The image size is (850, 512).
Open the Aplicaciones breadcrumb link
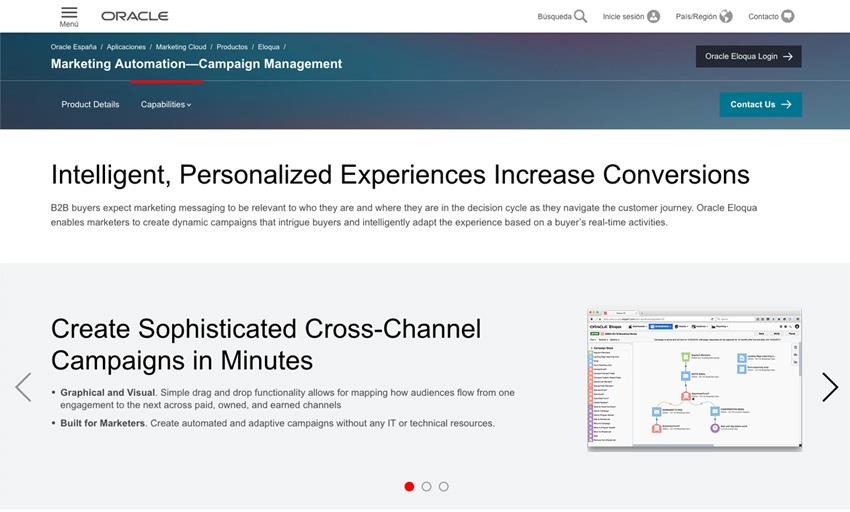pos(126,47)
